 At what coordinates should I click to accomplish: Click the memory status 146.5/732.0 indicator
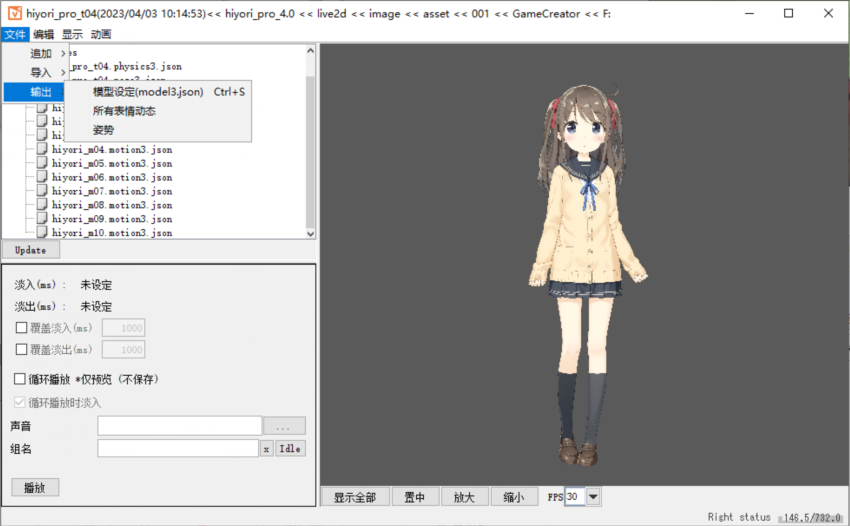coord(811,517)
